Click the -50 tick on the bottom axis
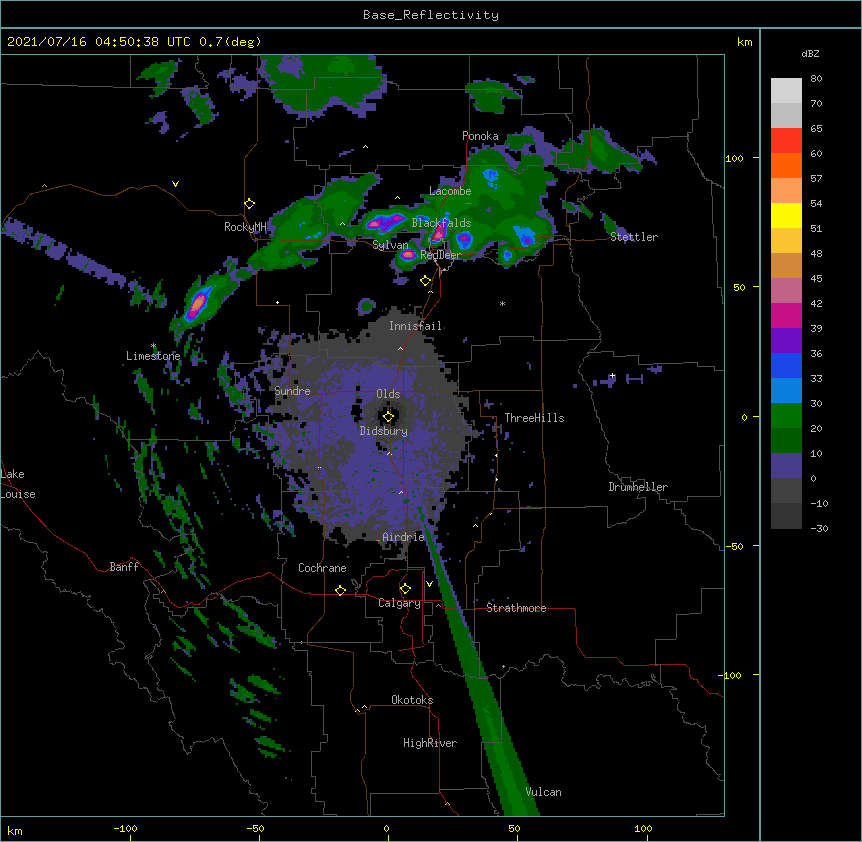The image size is (862, 842). (x=255, y=828)
